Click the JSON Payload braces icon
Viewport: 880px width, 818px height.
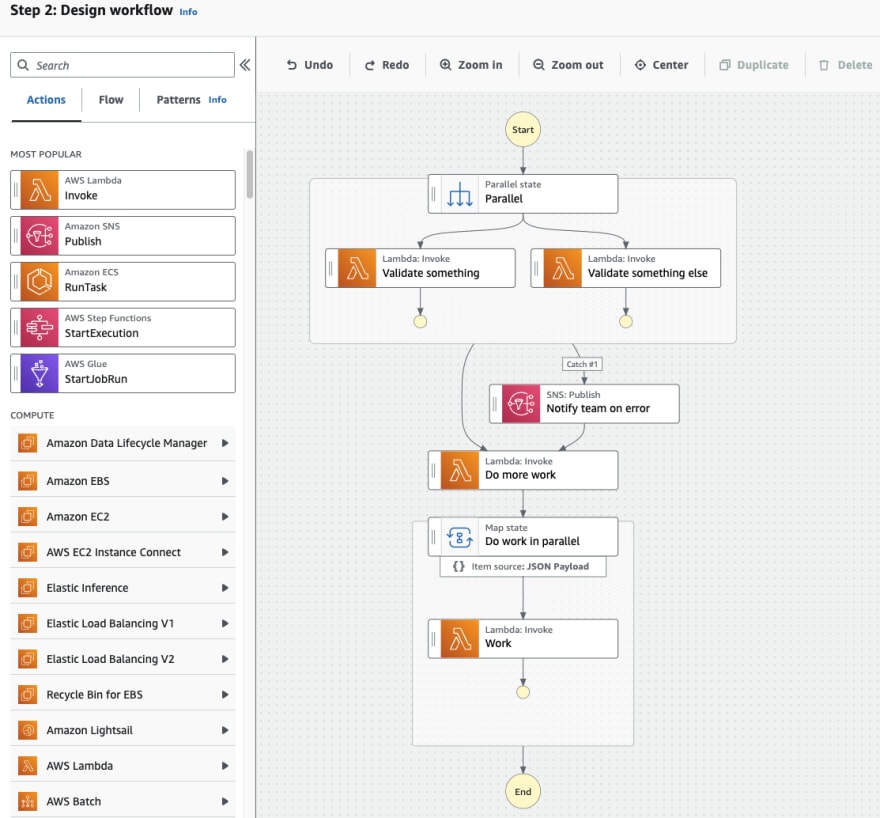(x=459, y=566)
